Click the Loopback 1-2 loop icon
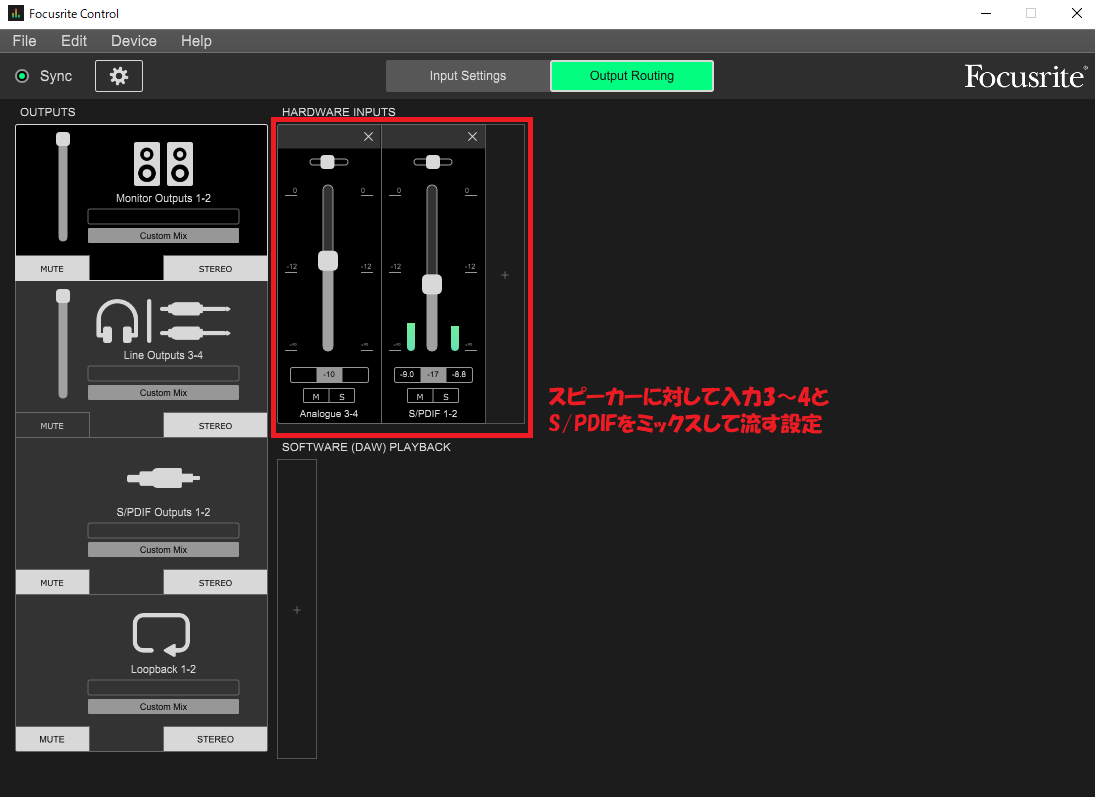Viewport: 1095px width, 797px height. pos(161,635)
